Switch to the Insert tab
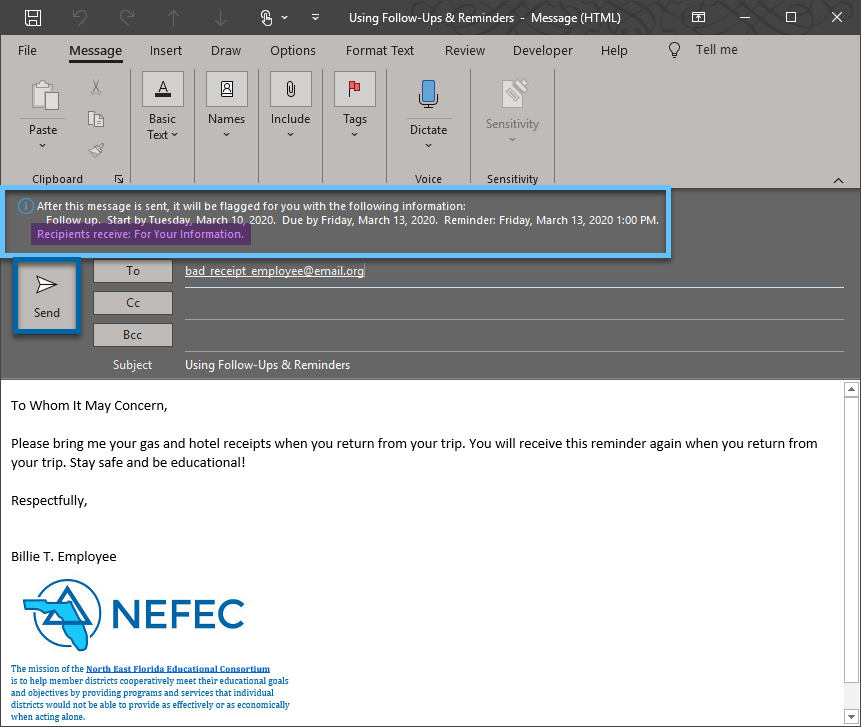The width and height of the screenshot is (861, 727). (x=165, y=51)
